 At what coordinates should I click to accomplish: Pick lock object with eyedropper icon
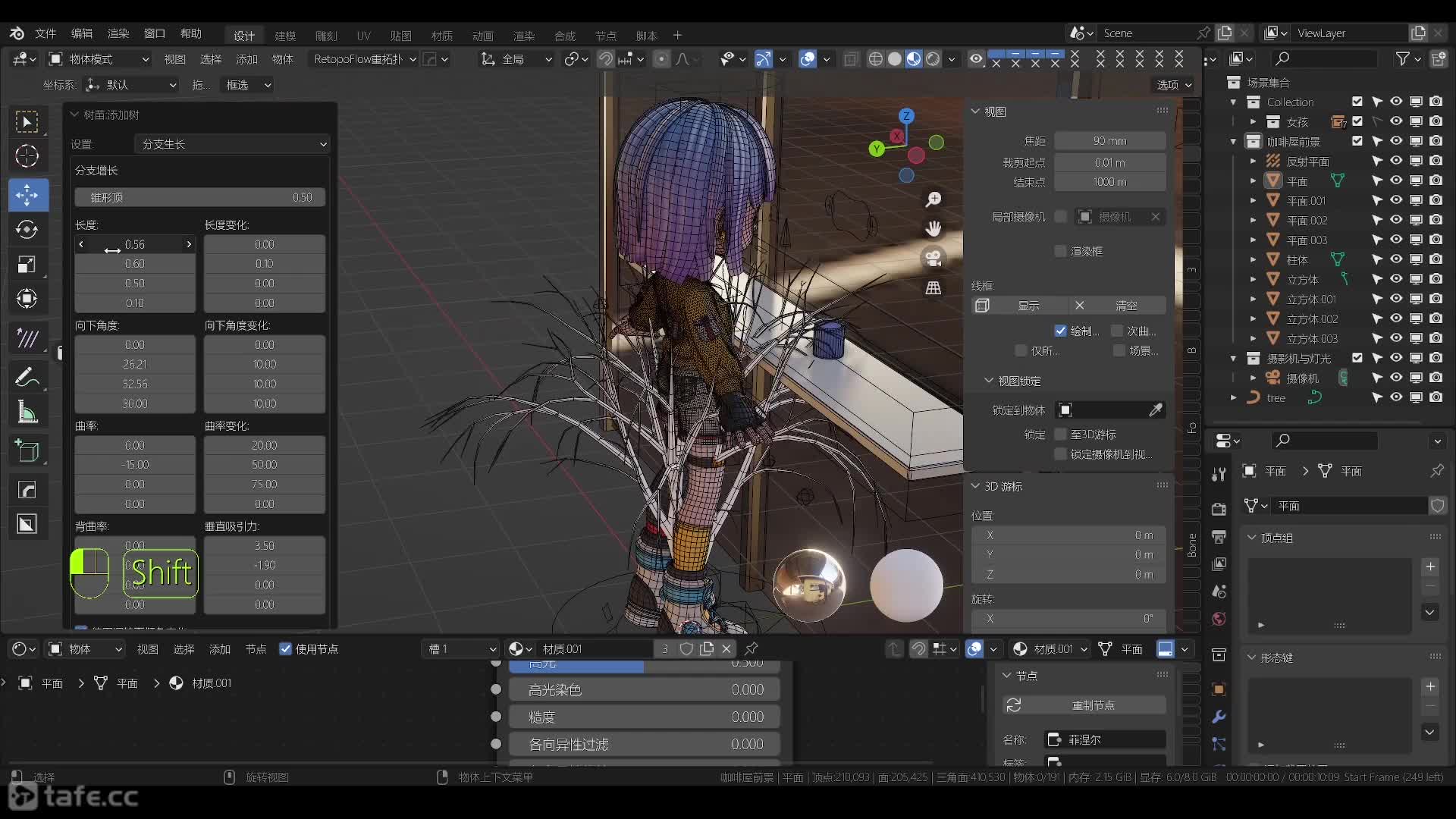(x=1155, y=410)
